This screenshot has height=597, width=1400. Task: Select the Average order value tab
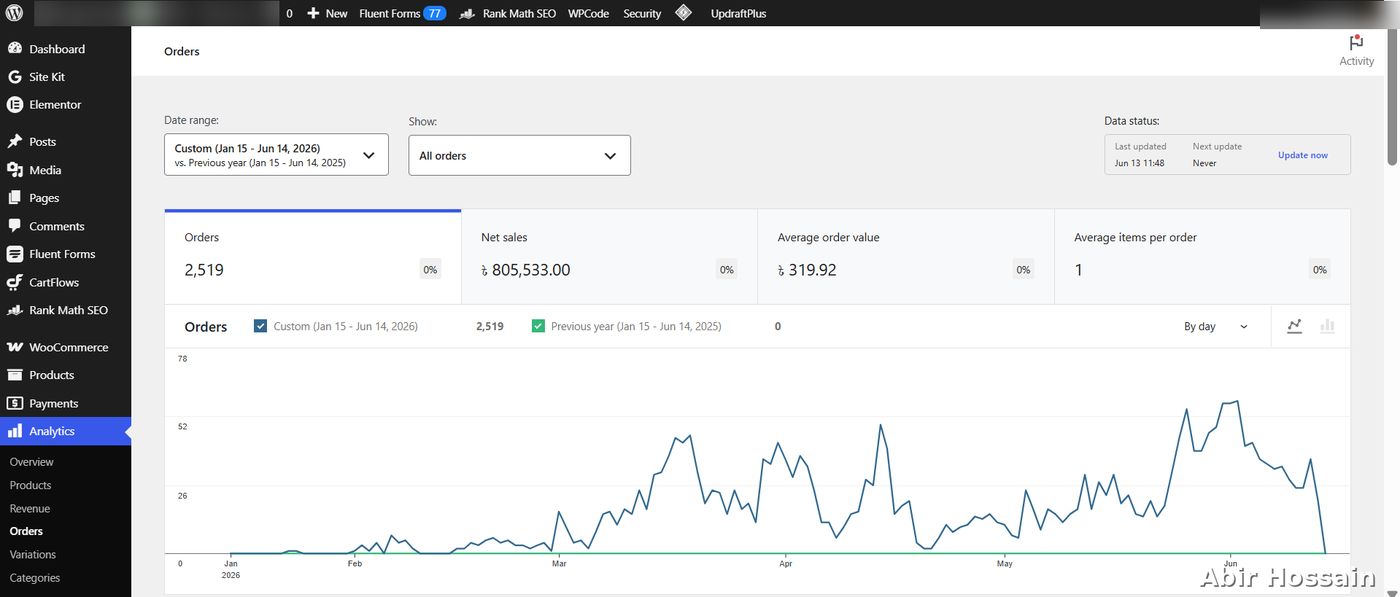(906, 256)
